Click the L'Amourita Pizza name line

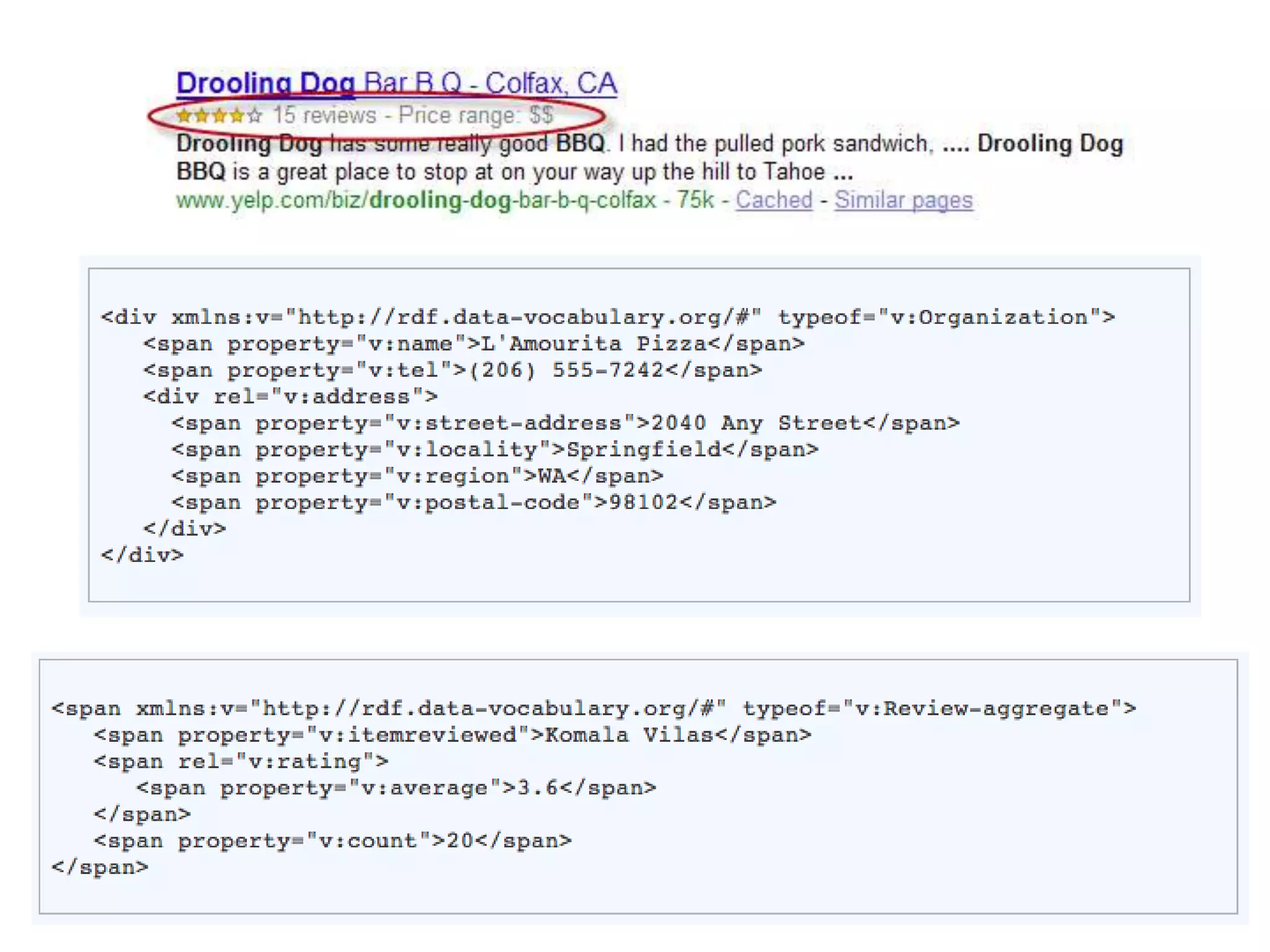(x=473, y=344)
